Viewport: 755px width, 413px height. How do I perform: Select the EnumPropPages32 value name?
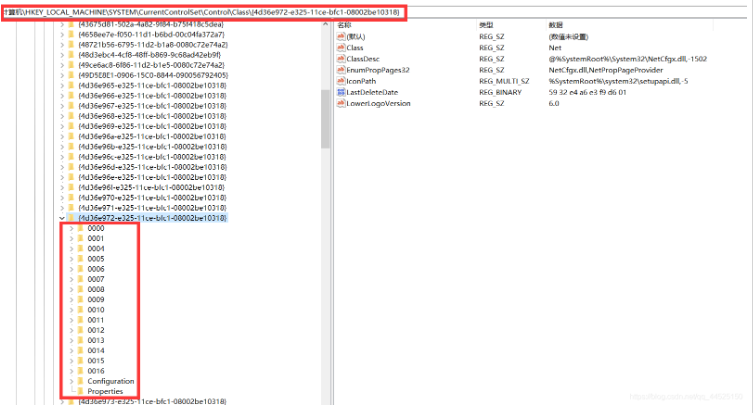coord(378,70)
